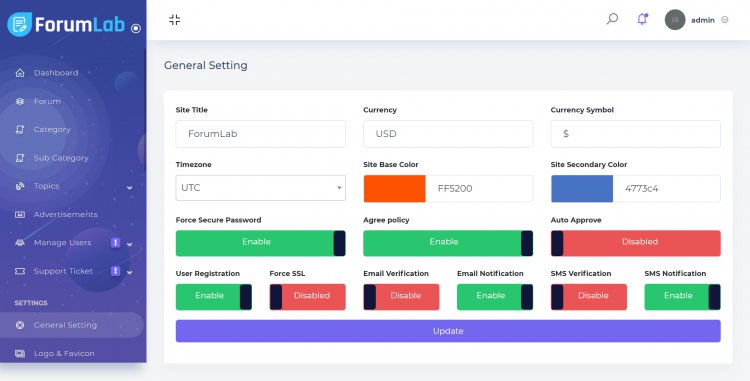This screenshot has width=750, height=381.
Task: Click the Logo & Favicon icon
Action: 20,353
